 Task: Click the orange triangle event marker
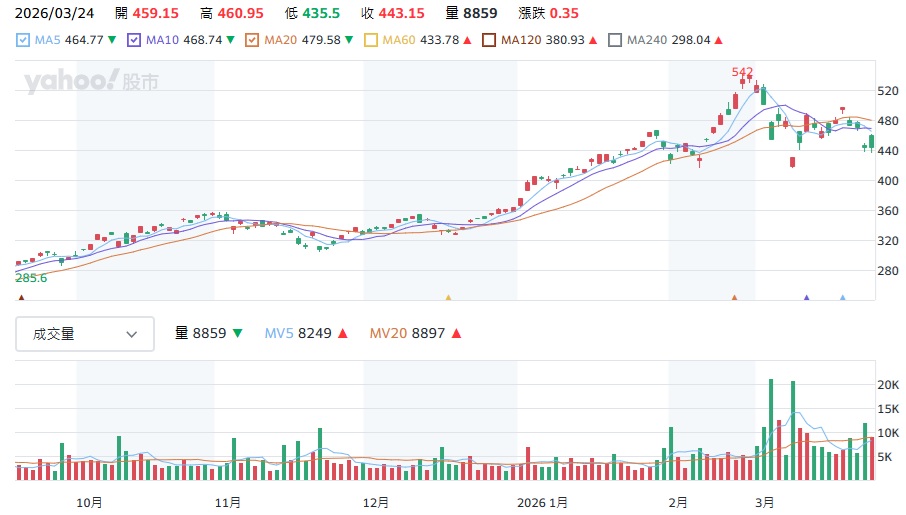[734, 297]
